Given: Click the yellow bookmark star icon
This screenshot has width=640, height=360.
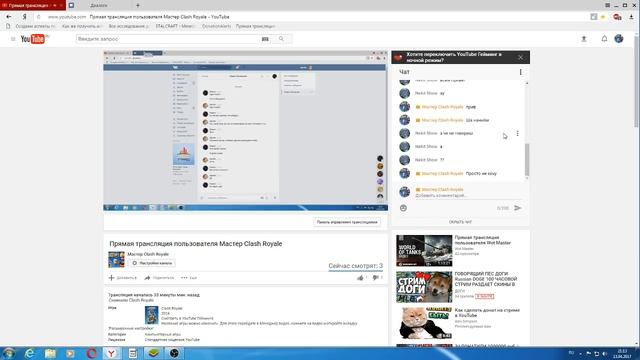Looking at the screenshot, I should (x=603, y=17).
